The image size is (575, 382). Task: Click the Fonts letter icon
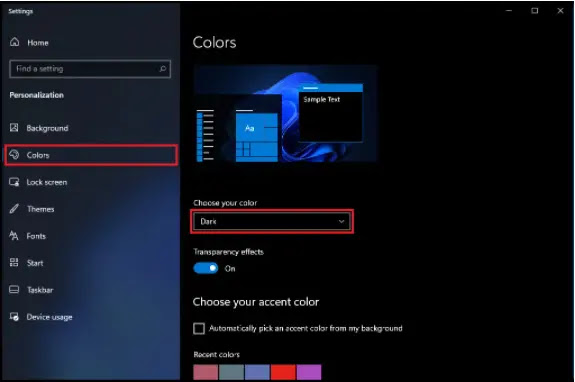tap(14, 235)
